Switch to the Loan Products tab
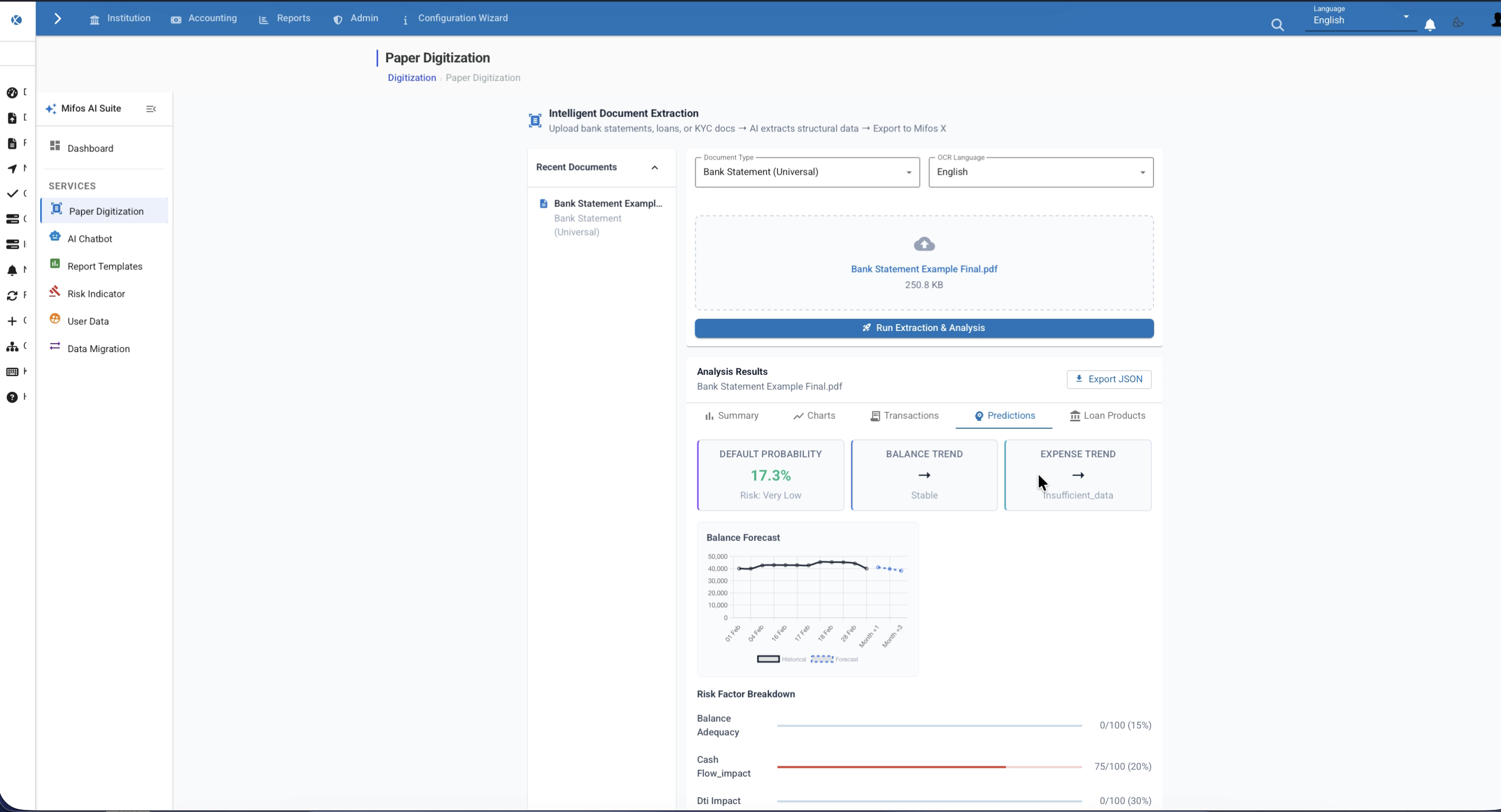The height and width of the screenshot is (812, 1501). (x=1107, y=416)
